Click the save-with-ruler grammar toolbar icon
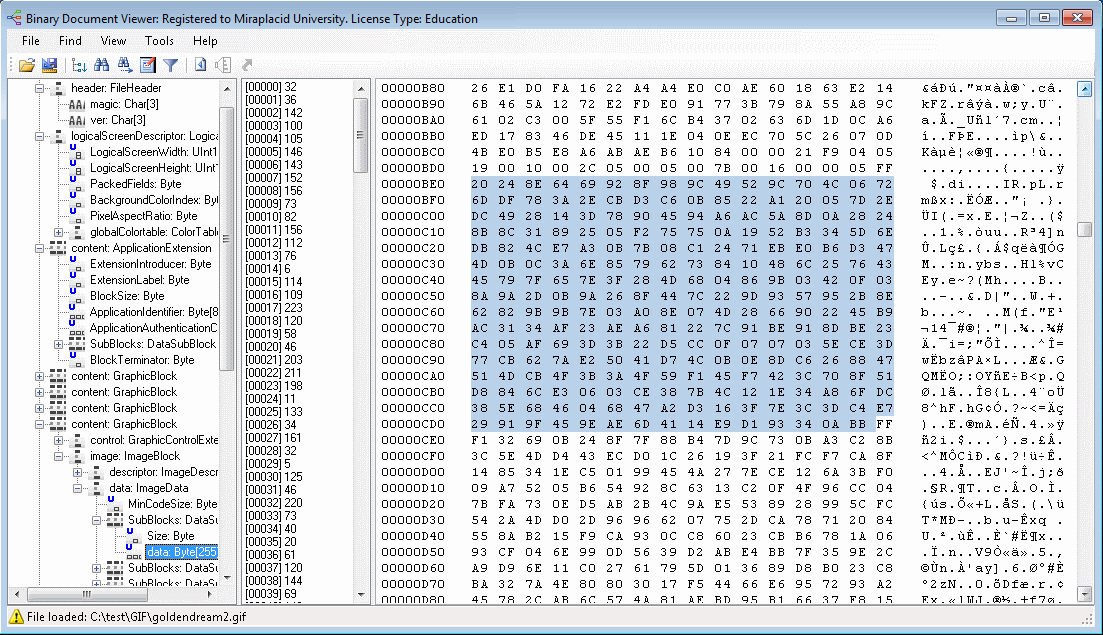This screenshot has height=635, width=1103. tap(49, 65)
